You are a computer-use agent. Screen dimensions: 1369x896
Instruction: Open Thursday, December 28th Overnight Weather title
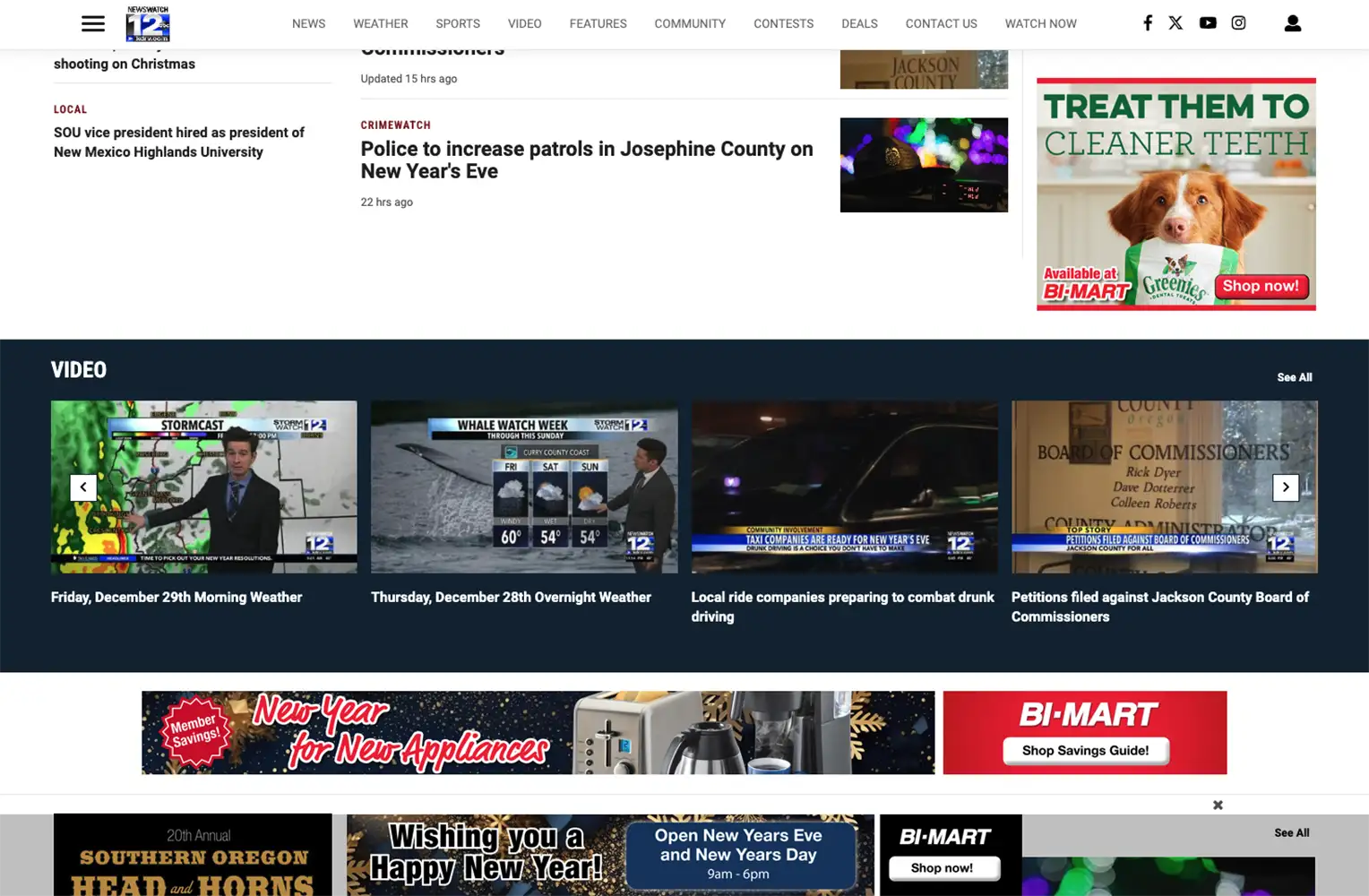(x=511, y=597)
